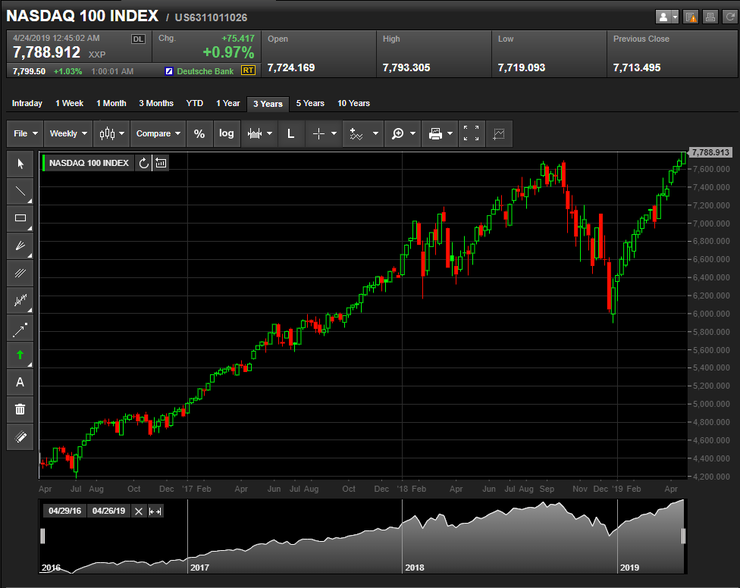Open the candlestick chart type dropdown
Image resolution: width=740 pixels, height=588 pixels.
coord(111,134)
